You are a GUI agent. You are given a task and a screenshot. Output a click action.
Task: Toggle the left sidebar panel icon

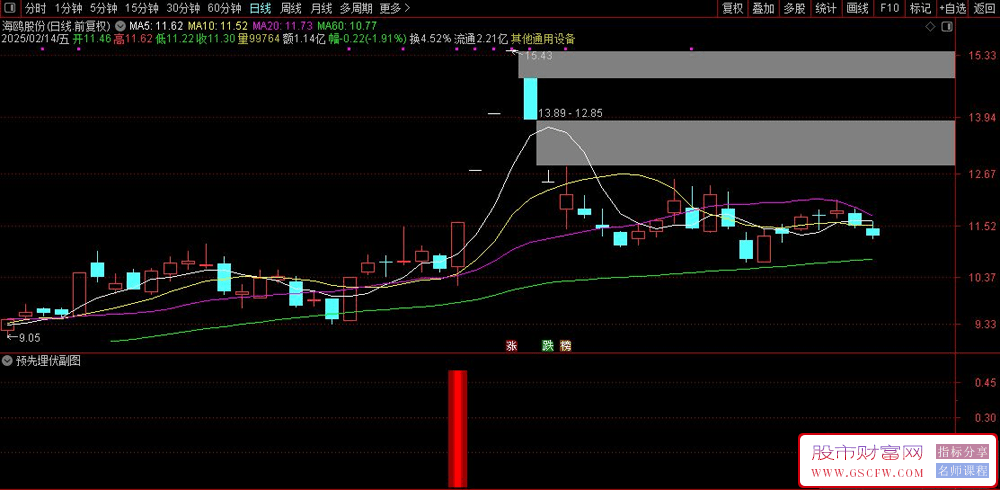[x=11, y=8]
